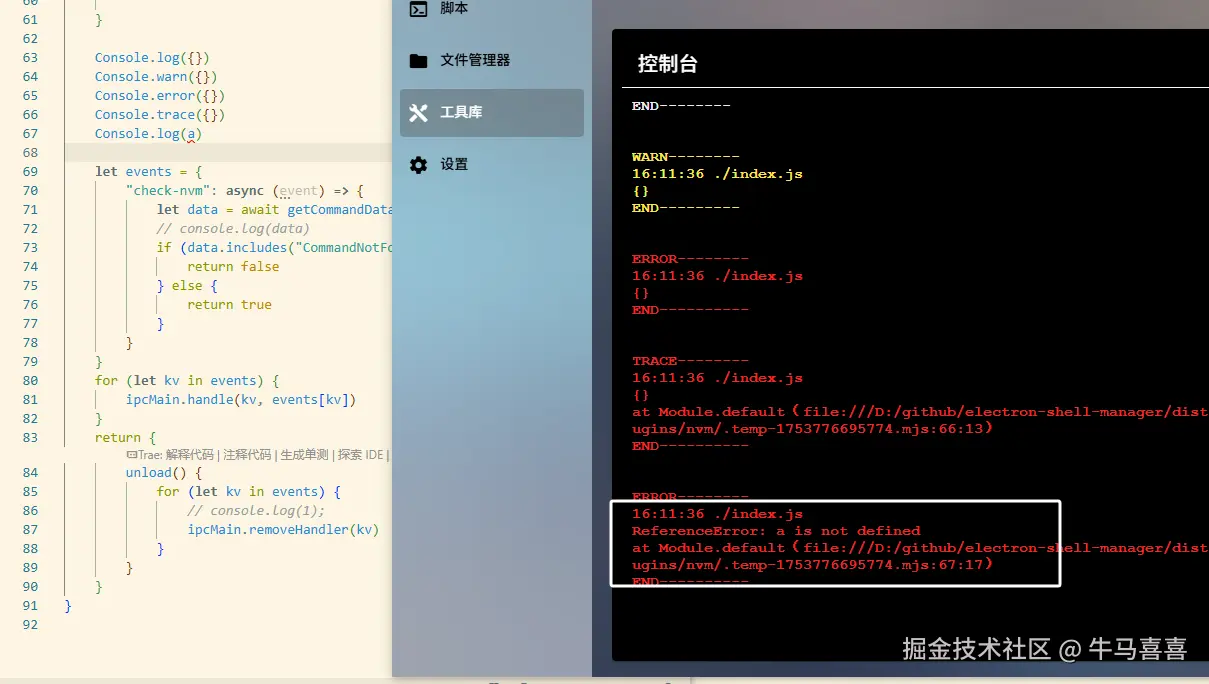The image size is (1209, 684).
Task: Click 'ipcMain.removeHandler(kv)' code line
Action: point(283,529)
